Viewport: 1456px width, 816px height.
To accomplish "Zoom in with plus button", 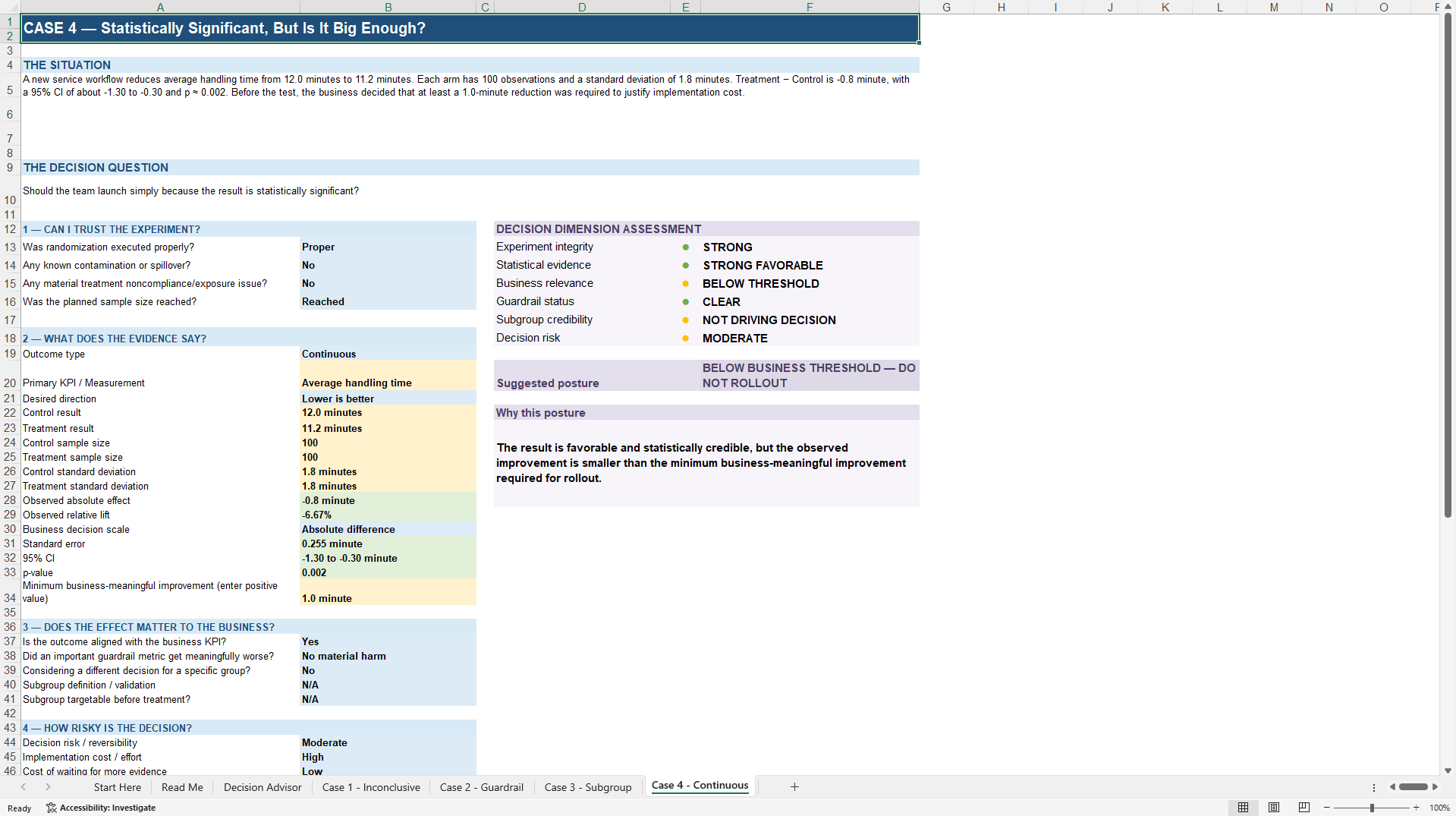I will [x=1416, y=808].
